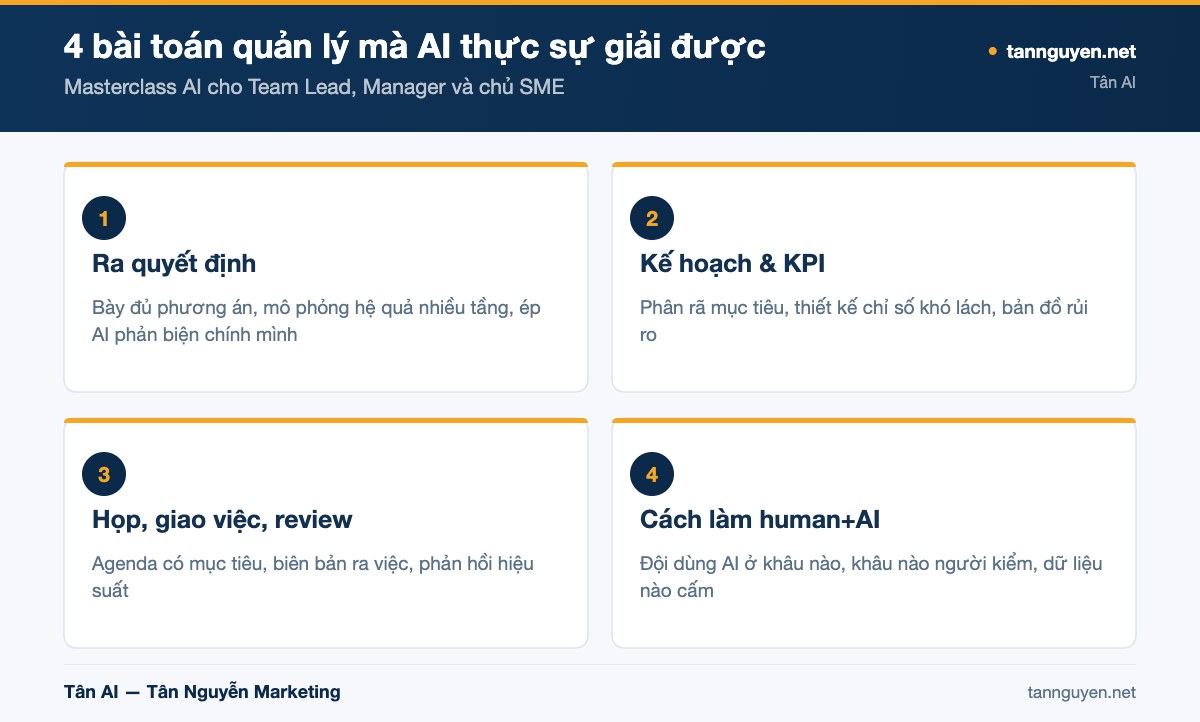
Task: Open tannguyen.net link in header
Action: tap(1071, 52)
